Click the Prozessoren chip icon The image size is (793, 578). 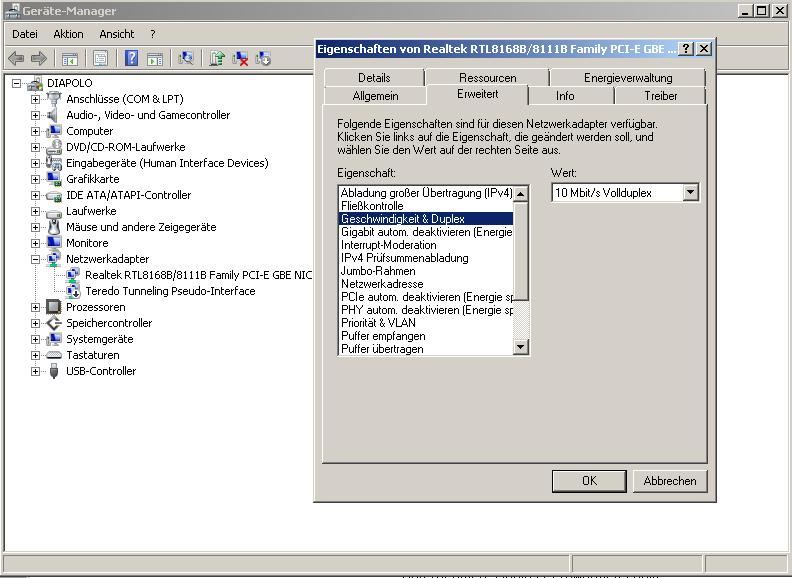click(x=53, y=307)
